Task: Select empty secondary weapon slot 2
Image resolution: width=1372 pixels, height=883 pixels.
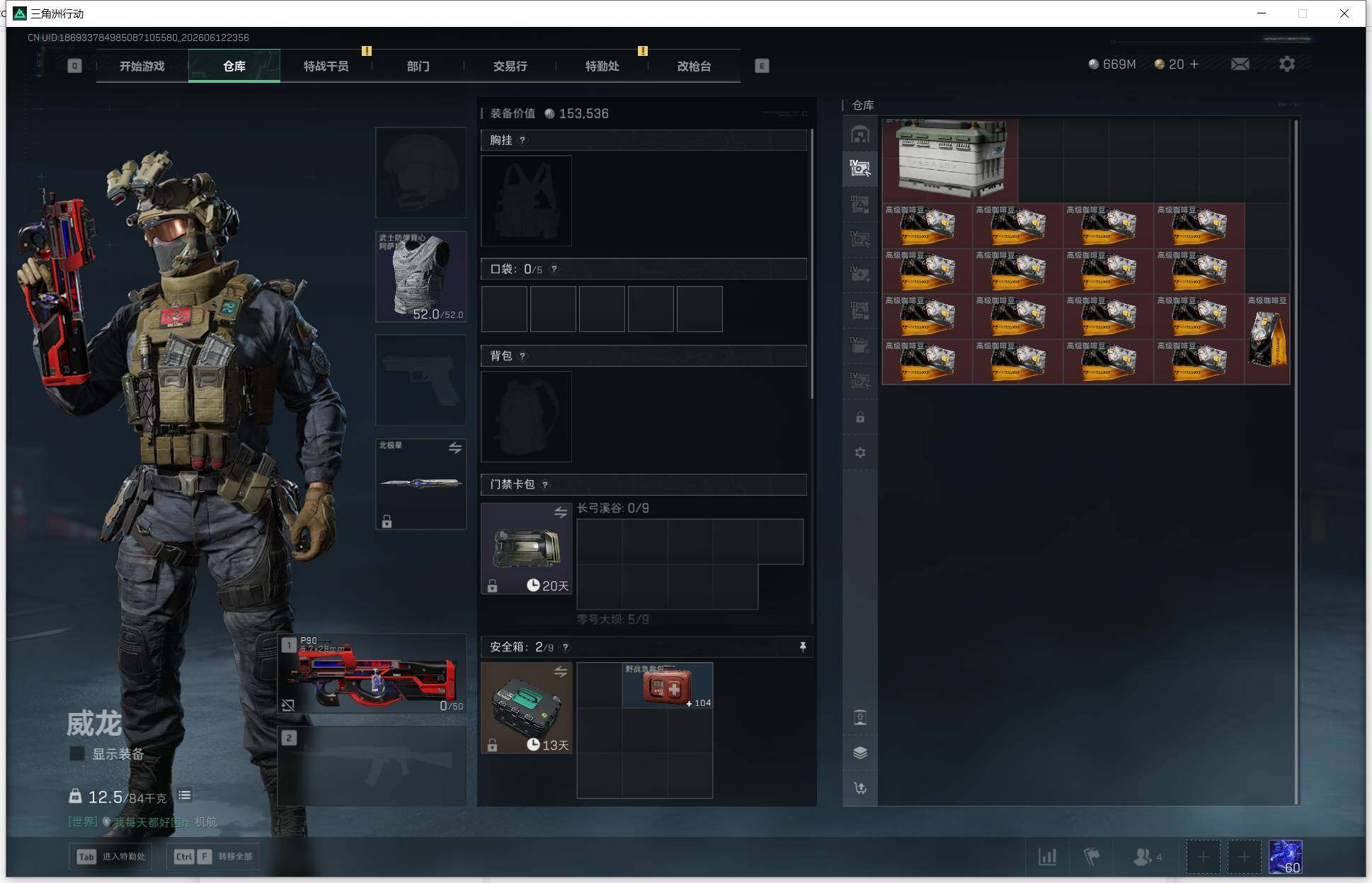Action: [372, 766]
